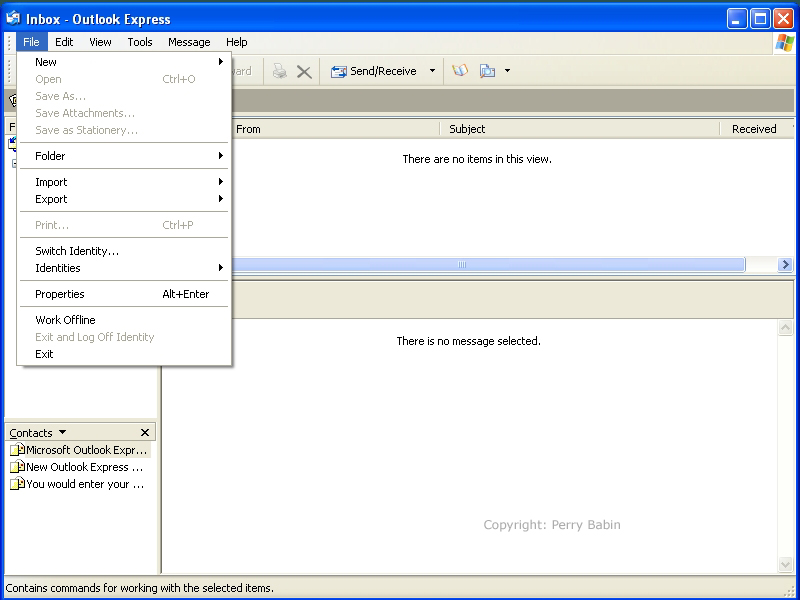The width and height of the screenshot is (800, 600).
Task: Open the Addresses book icon
Action: click(x=460, y=71)
